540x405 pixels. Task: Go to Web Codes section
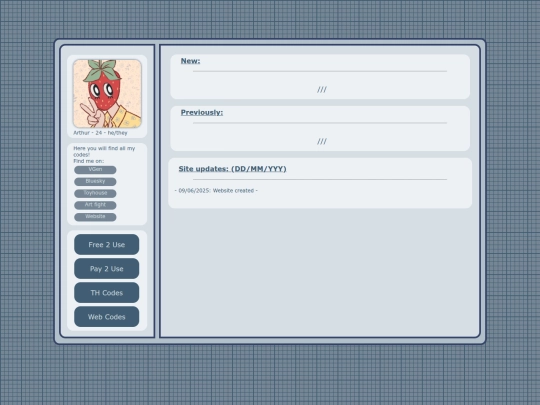[106, 317]
